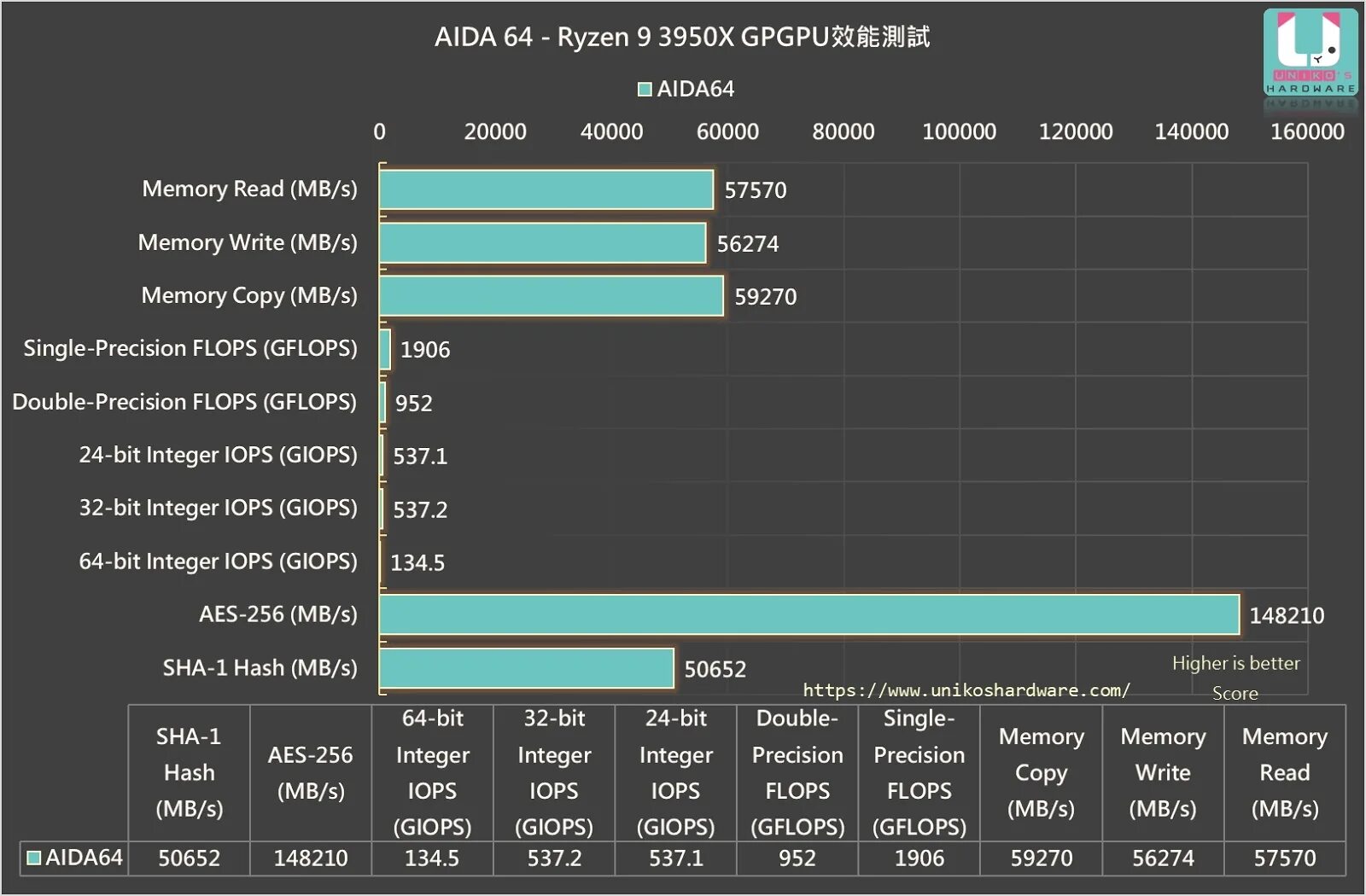Click the AIDA64 legend label above chart
This screenshot has height=896, width=1366.
696,89
